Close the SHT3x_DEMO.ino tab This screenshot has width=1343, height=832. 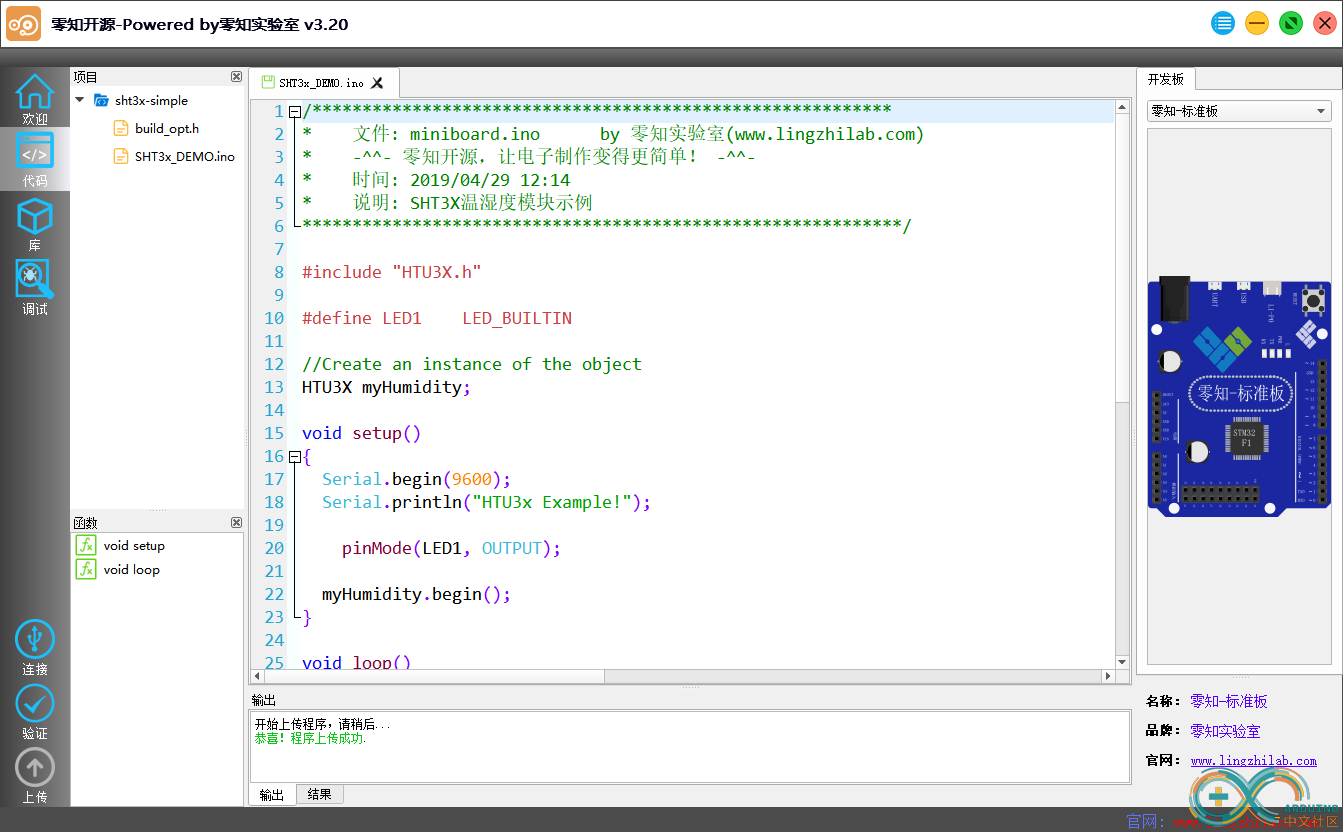coord(377,83)
